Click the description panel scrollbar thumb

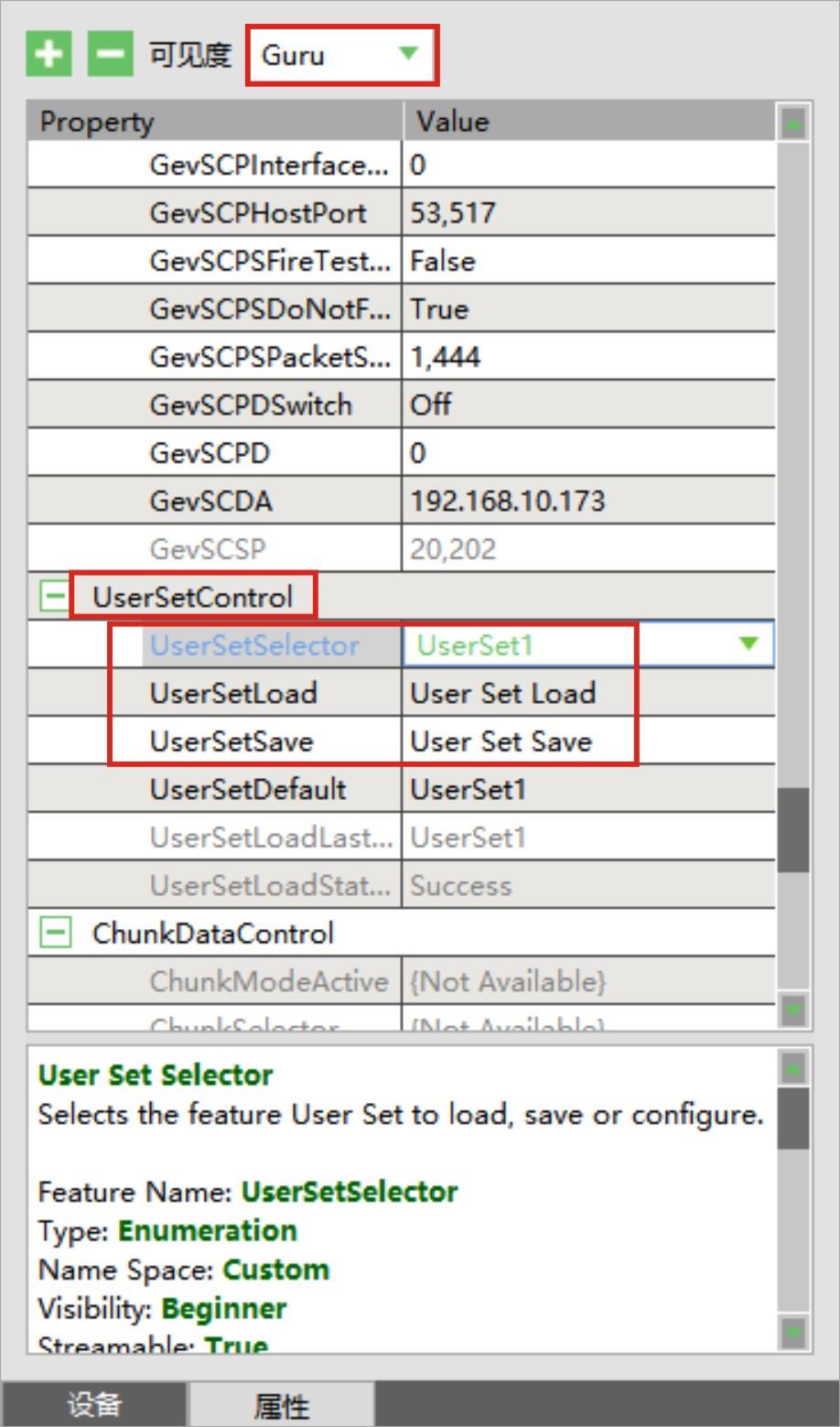(792, 1118)
